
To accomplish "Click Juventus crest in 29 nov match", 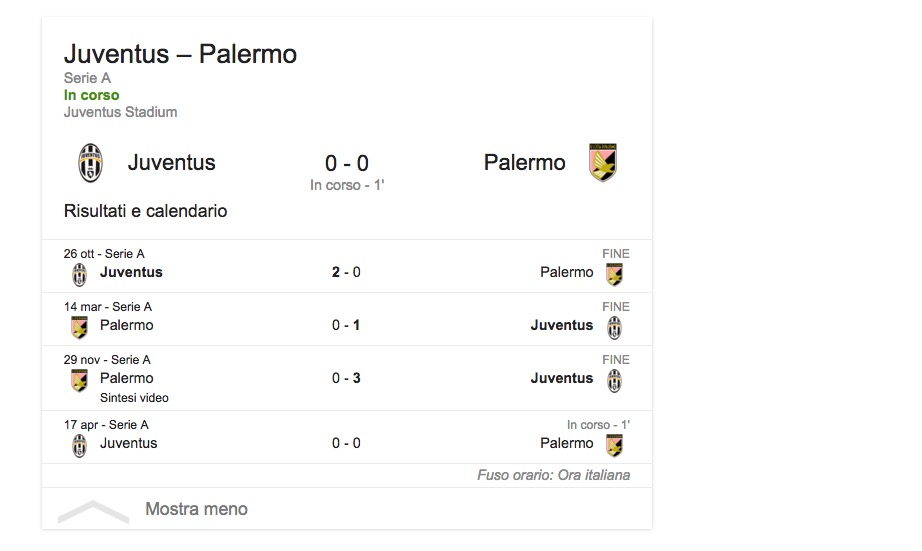I will pos(614,380).
